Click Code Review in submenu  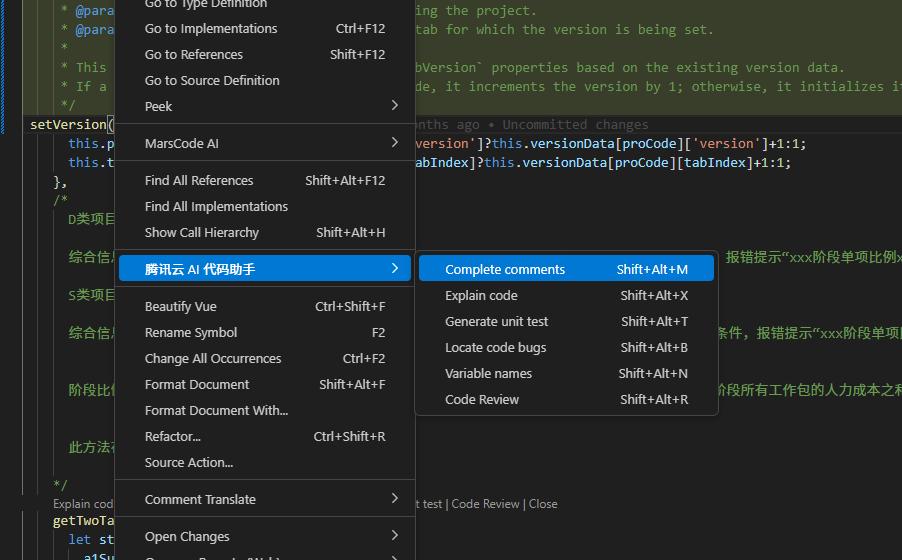[x=566, y=399]
